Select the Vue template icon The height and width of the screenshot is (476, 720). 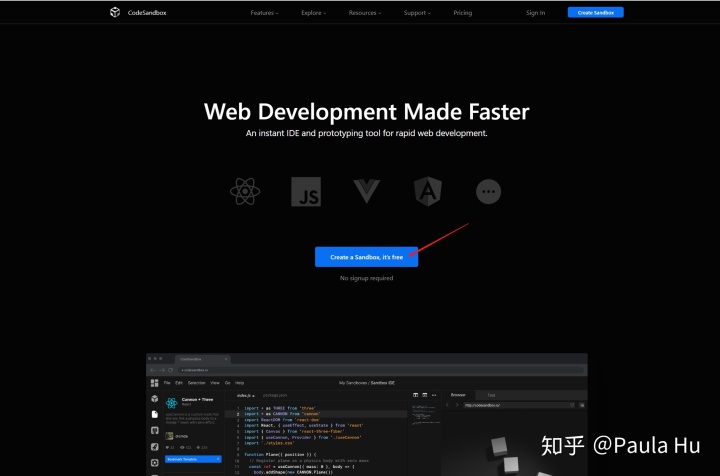click(x=366, y=191)
